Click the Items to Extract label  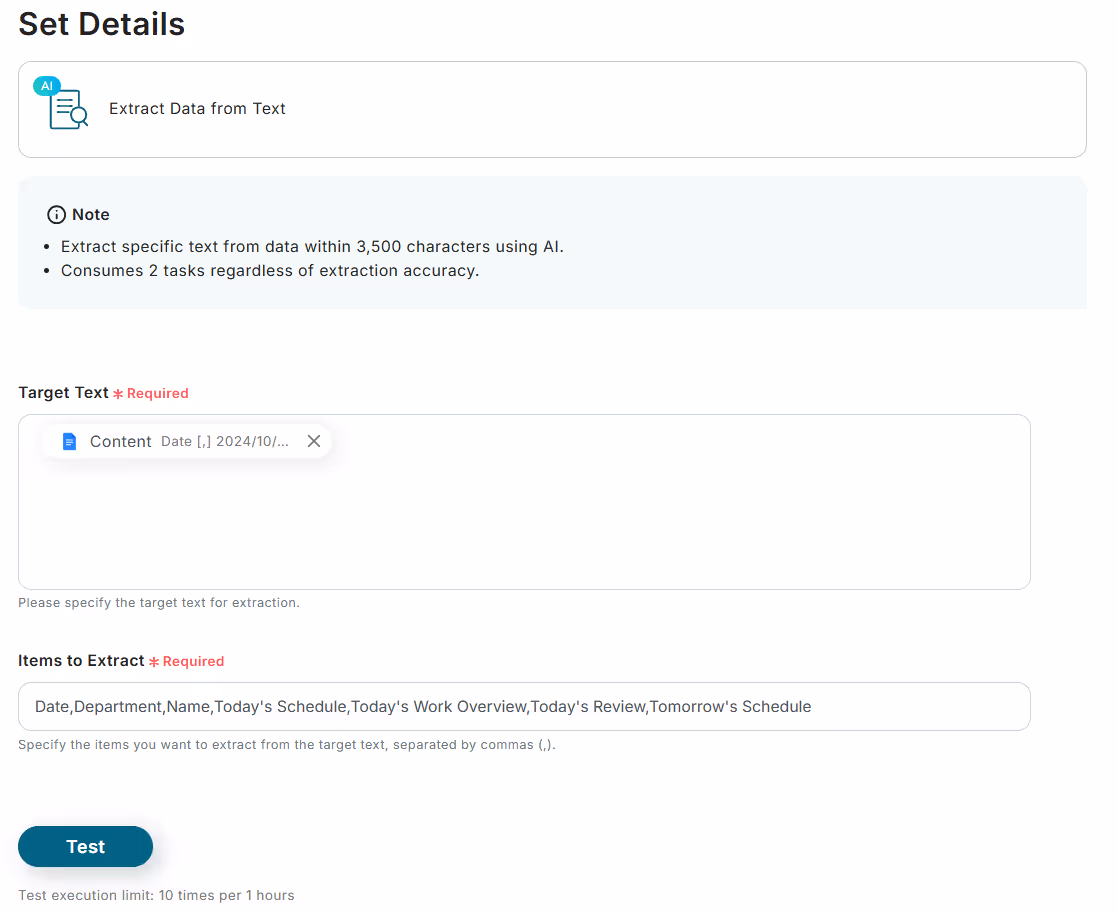pyautogui.click(x=81, y=660)
